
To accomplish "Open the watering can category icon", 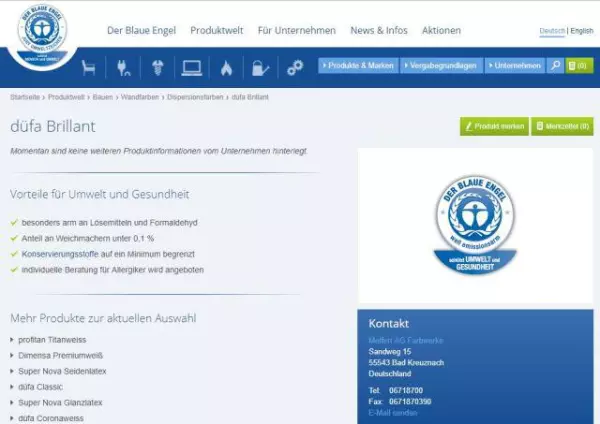I will click(260, 68).
